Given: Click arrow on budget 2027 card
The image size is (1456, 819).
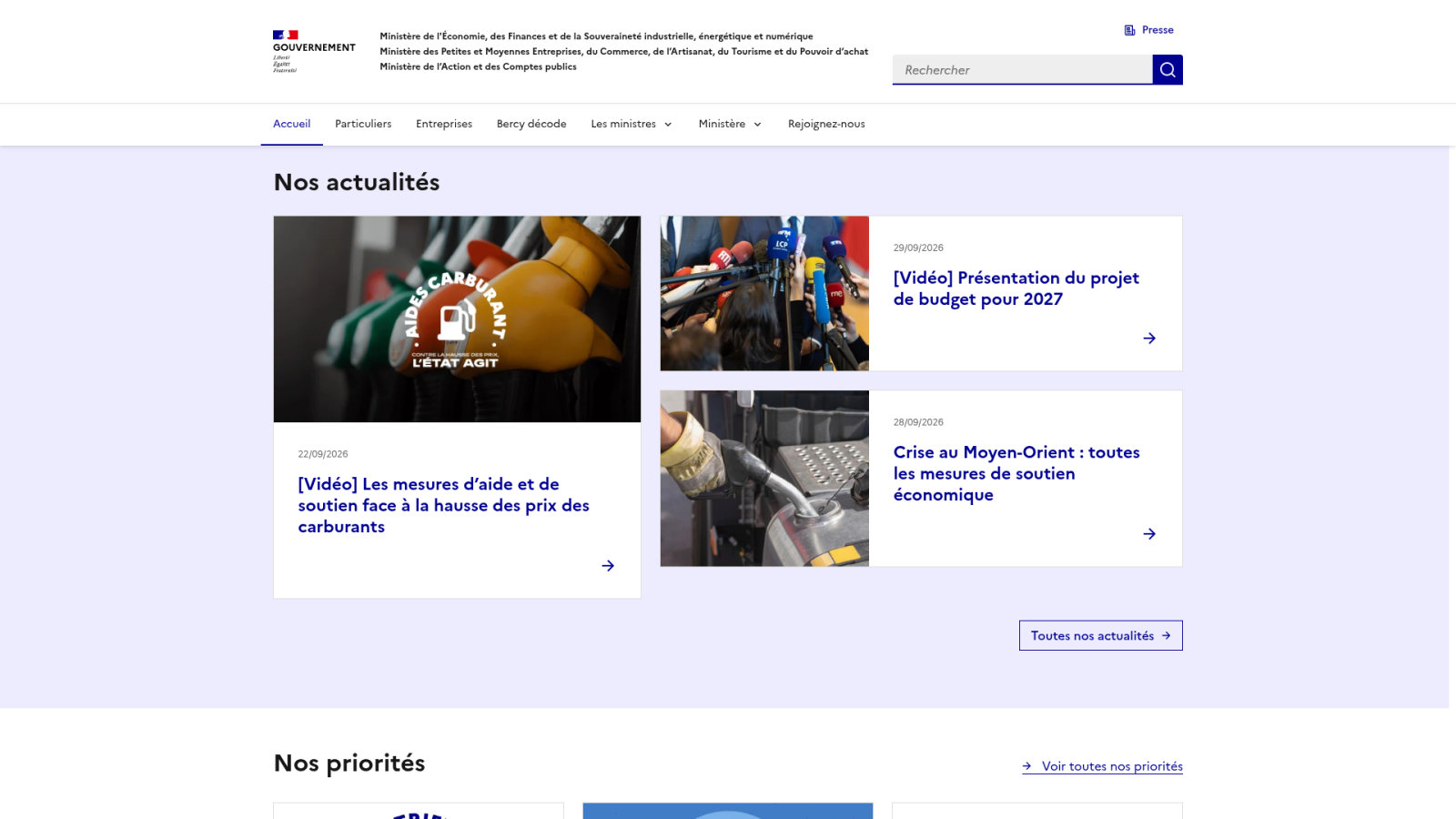Looking at the screenshot, I should point(1149,339).
